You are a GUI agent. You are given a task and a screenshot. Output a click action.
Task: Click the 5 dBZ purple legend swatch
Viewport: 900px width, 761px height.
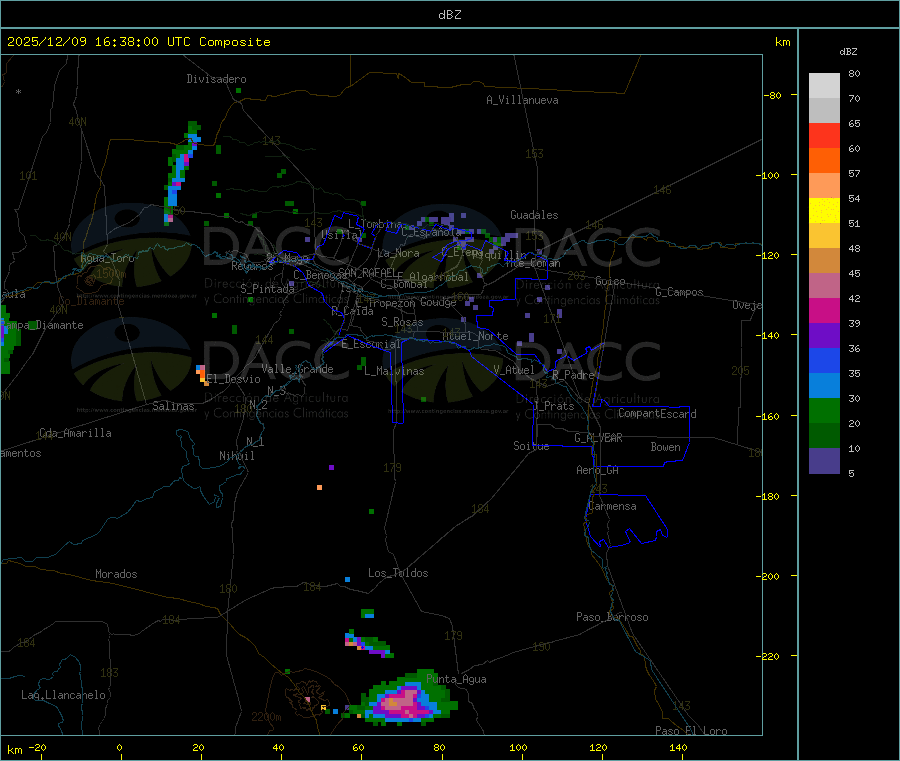pos(824,461)
